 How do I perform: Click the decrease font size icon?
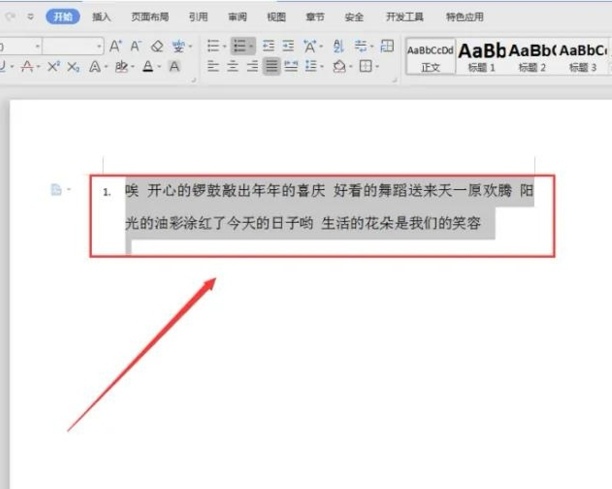(x=135, y=46)
